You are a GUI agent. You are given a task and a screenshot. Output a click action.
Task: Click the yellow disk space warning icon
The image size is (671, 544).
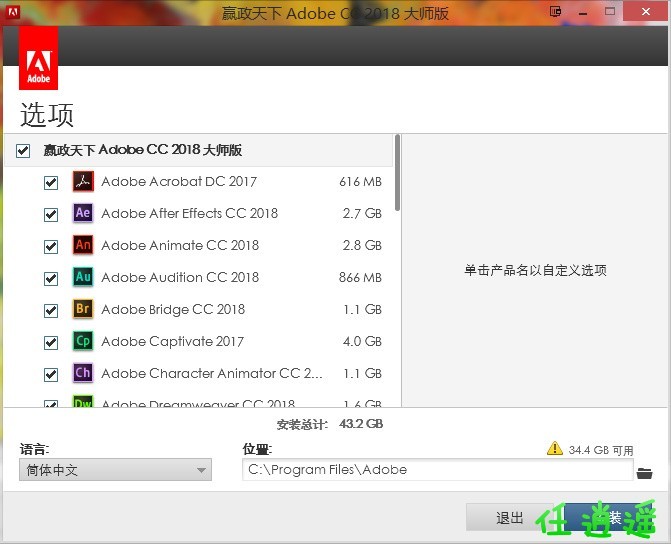point(555,448)
